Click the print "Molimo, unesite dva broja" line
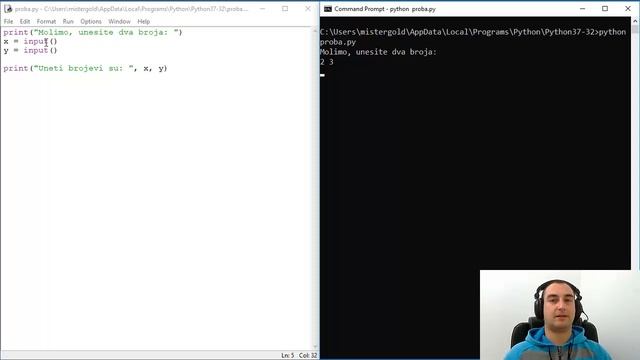The height and width of the screenshot is (360, 640). click(93, 32)
